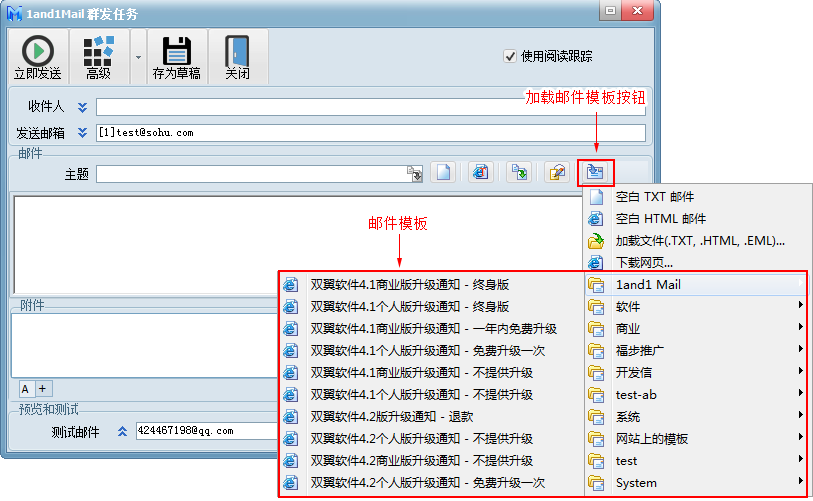Select template 双翼软件4.1商业版升级通知 - 一年内免费升级
813x501 pixels.
(432, 329)
